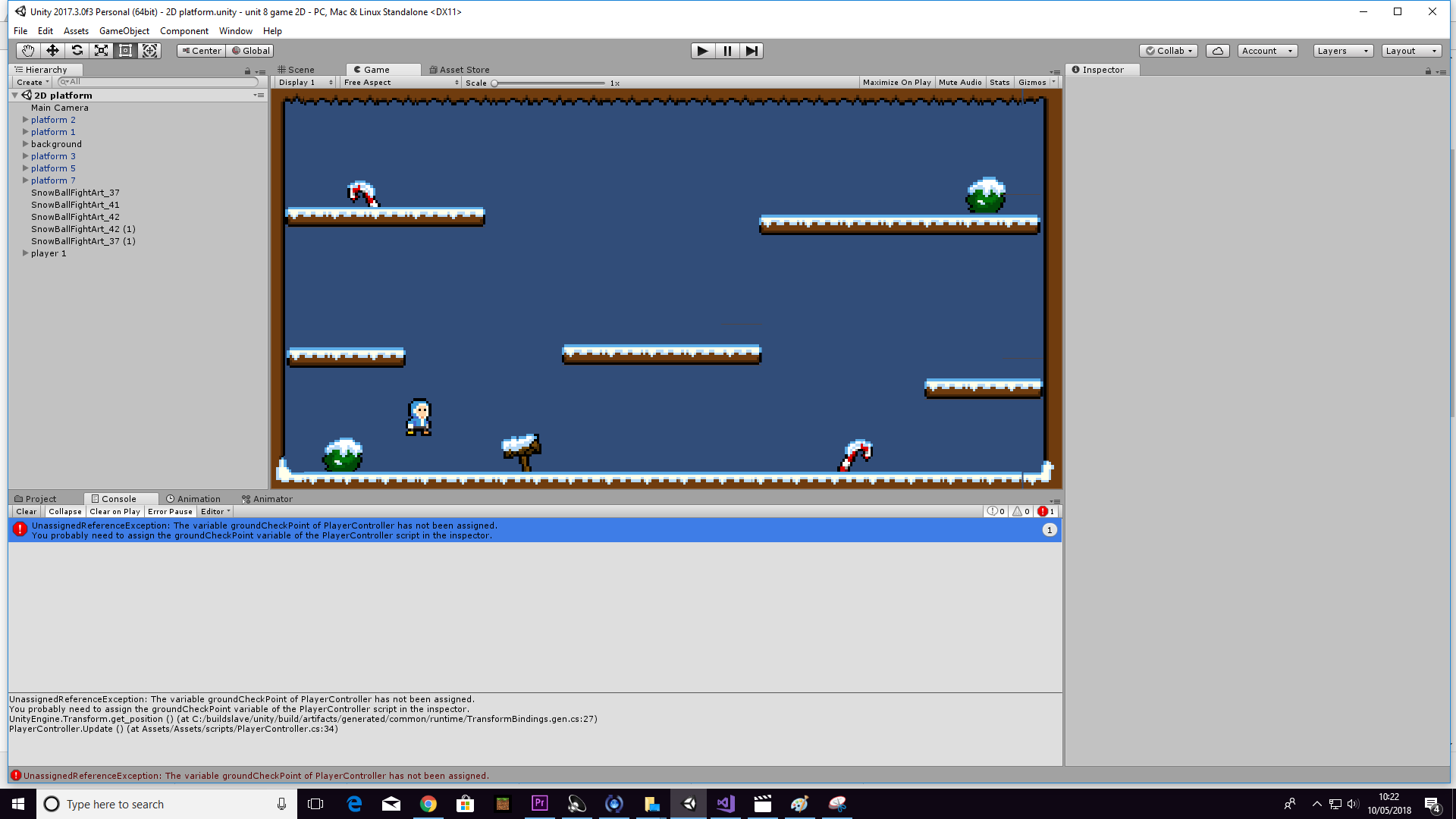Click the cloud services icon
The image size is (1456, 819).
(1217, 51)
